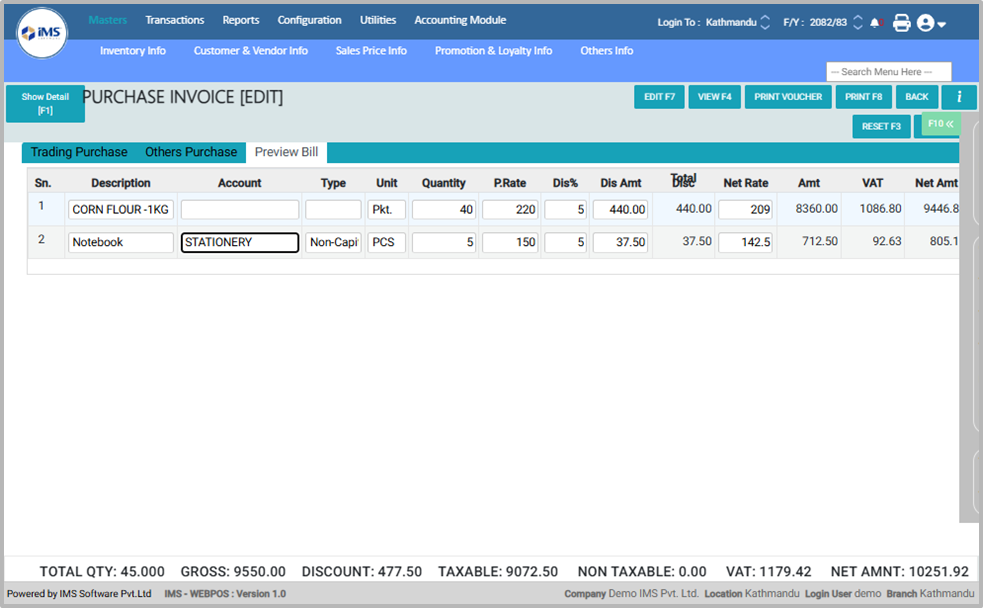983x608 pixels.
Task: Click the RESET F3 button
Action: pos(881,126)
